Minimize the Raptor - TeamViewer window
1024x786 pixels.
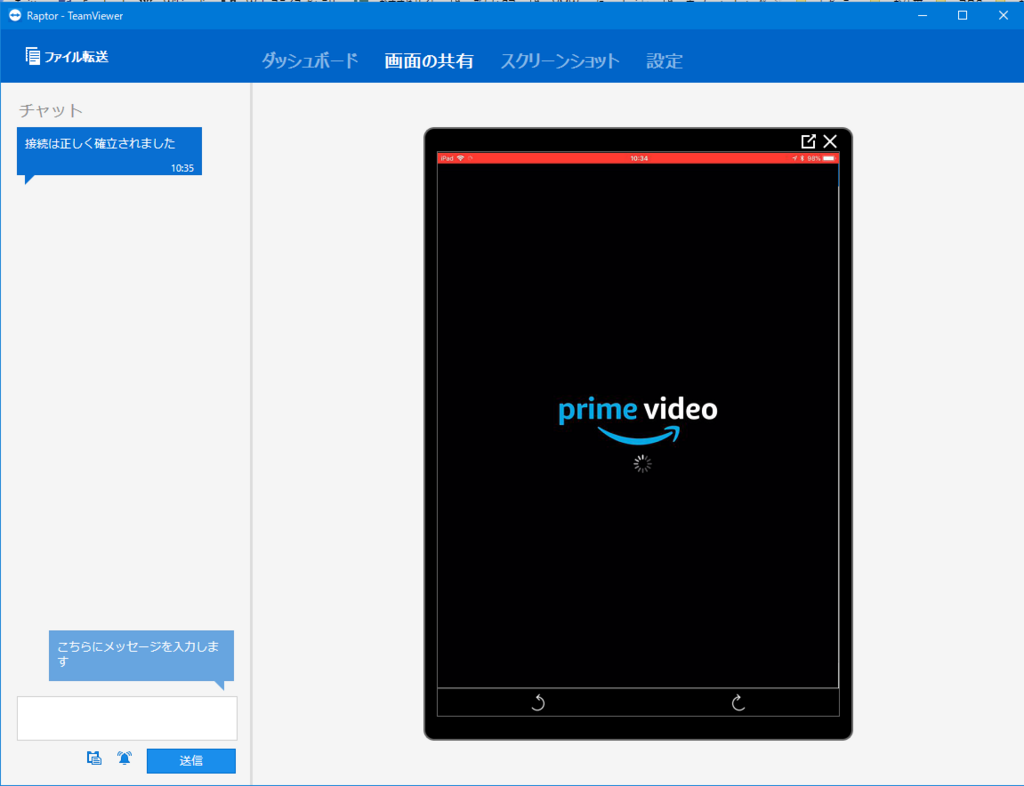point(922,15)
